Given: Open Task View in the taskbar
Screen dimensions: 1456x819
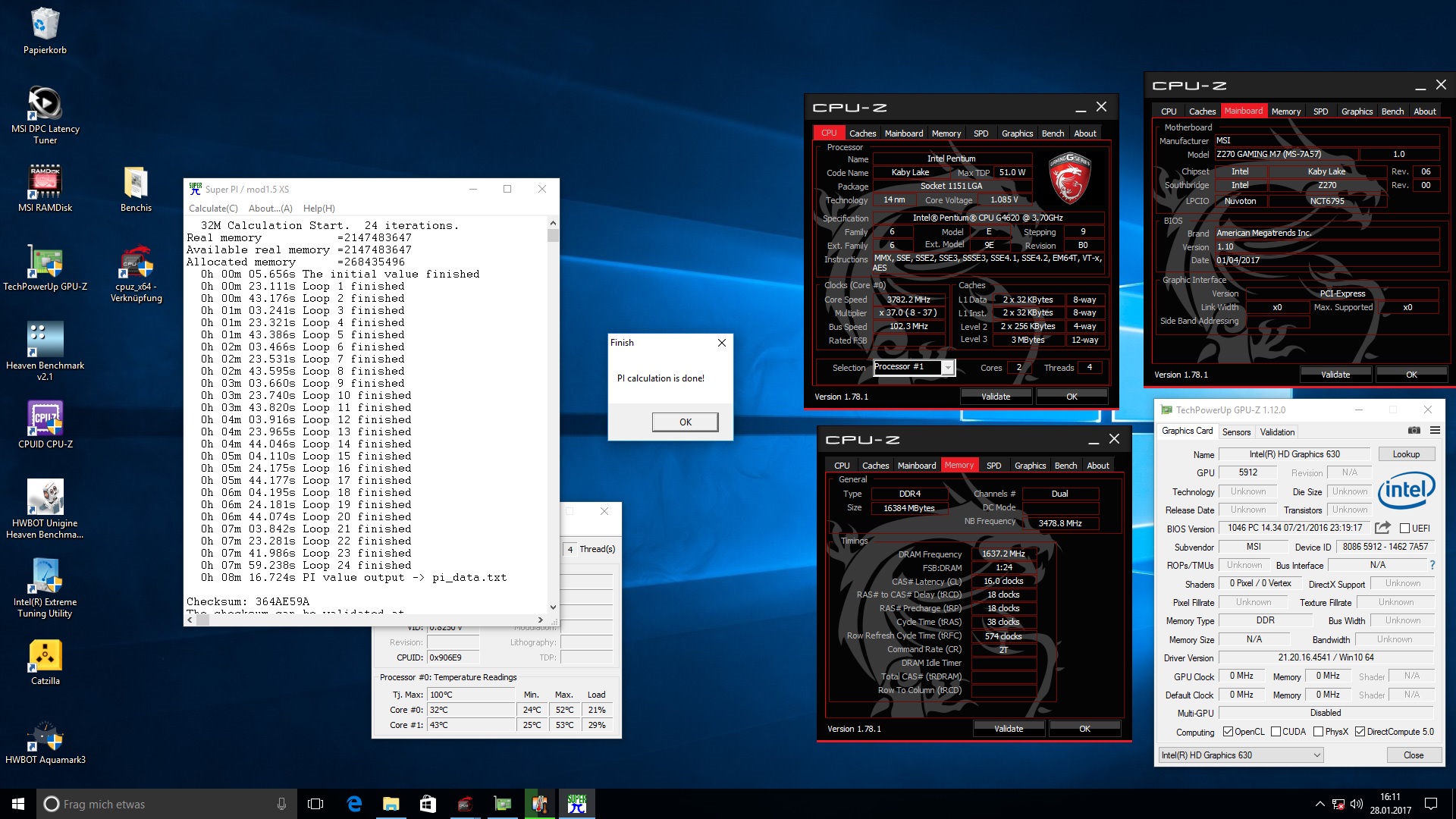Looking at the screenshot, I should coord(315,804).
